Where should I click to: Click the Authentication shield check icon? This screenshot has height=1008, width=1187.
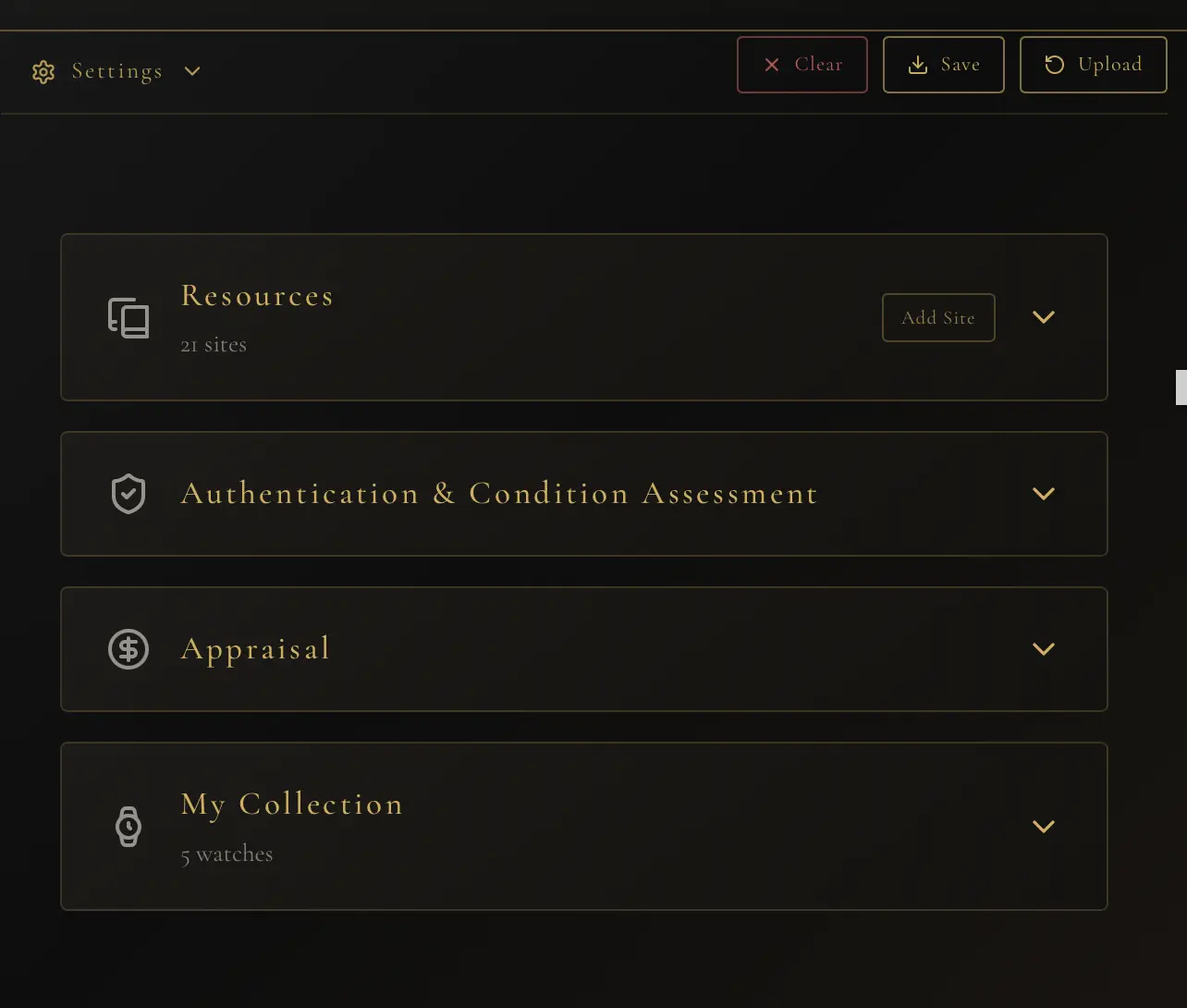coord(128,494)
